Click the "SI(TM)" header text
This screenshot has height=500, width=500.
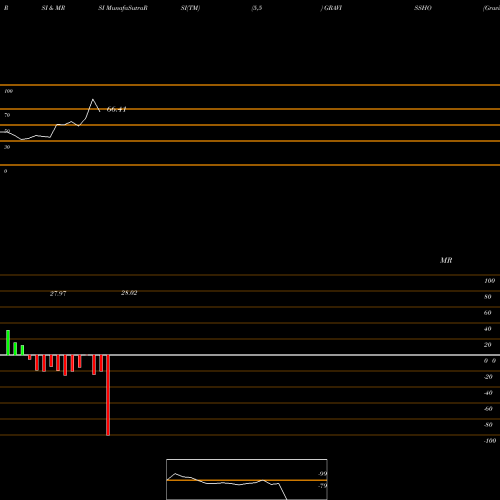[190, 8]
